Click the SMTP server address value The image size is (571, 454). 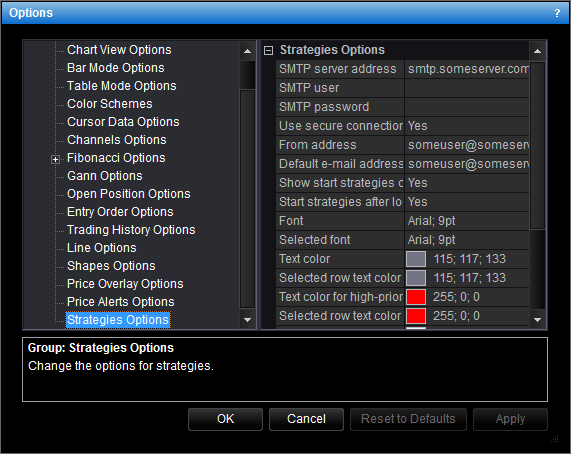coord(467,69)
